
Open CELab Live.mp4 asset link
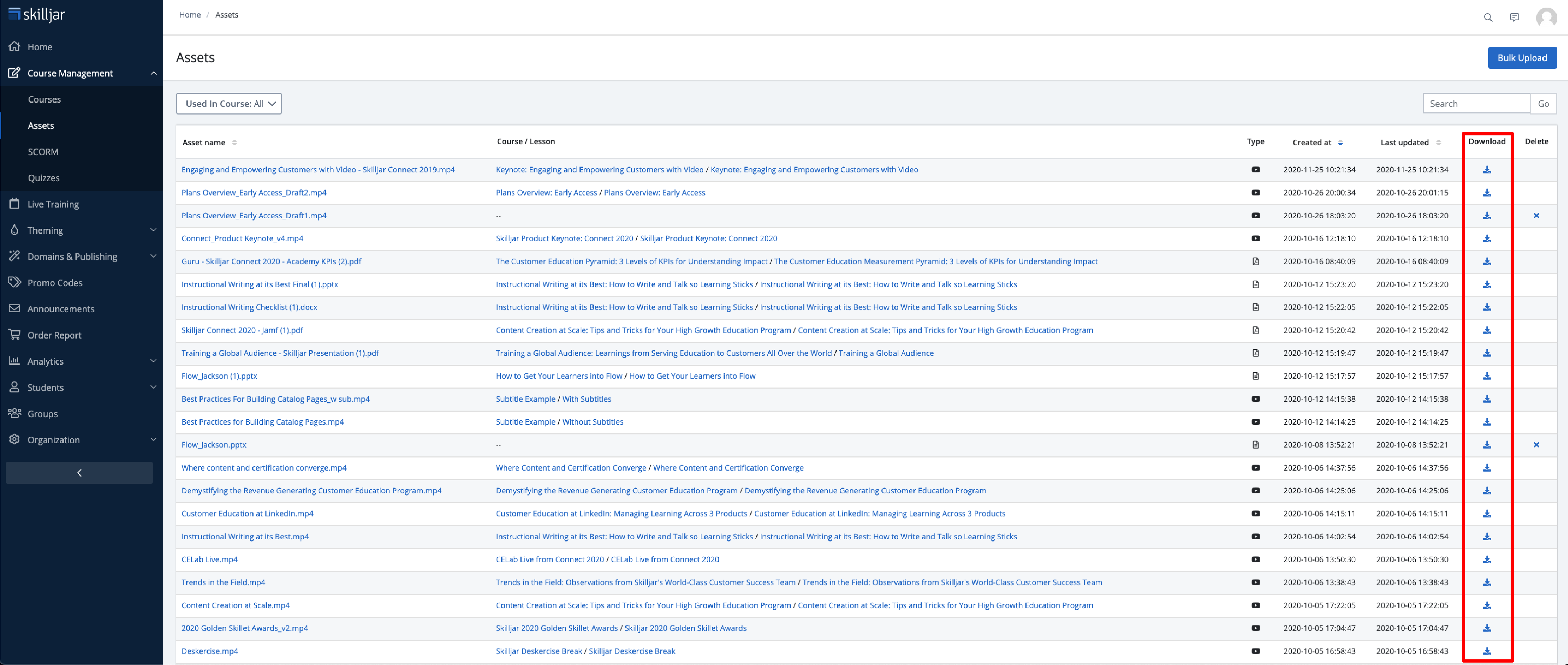coord(209,560)
